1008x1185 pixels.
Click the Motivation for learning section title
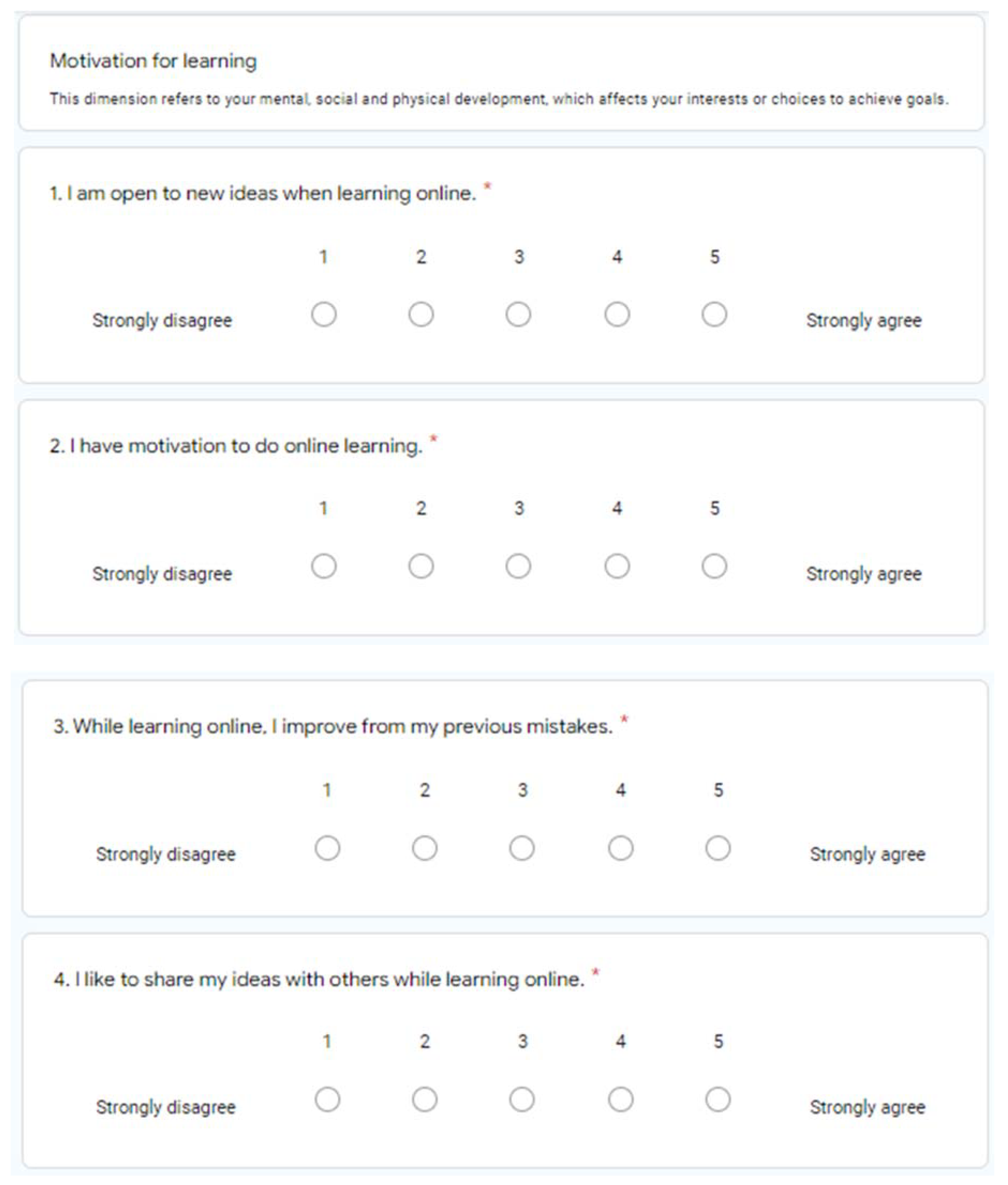tap(153, 61)
